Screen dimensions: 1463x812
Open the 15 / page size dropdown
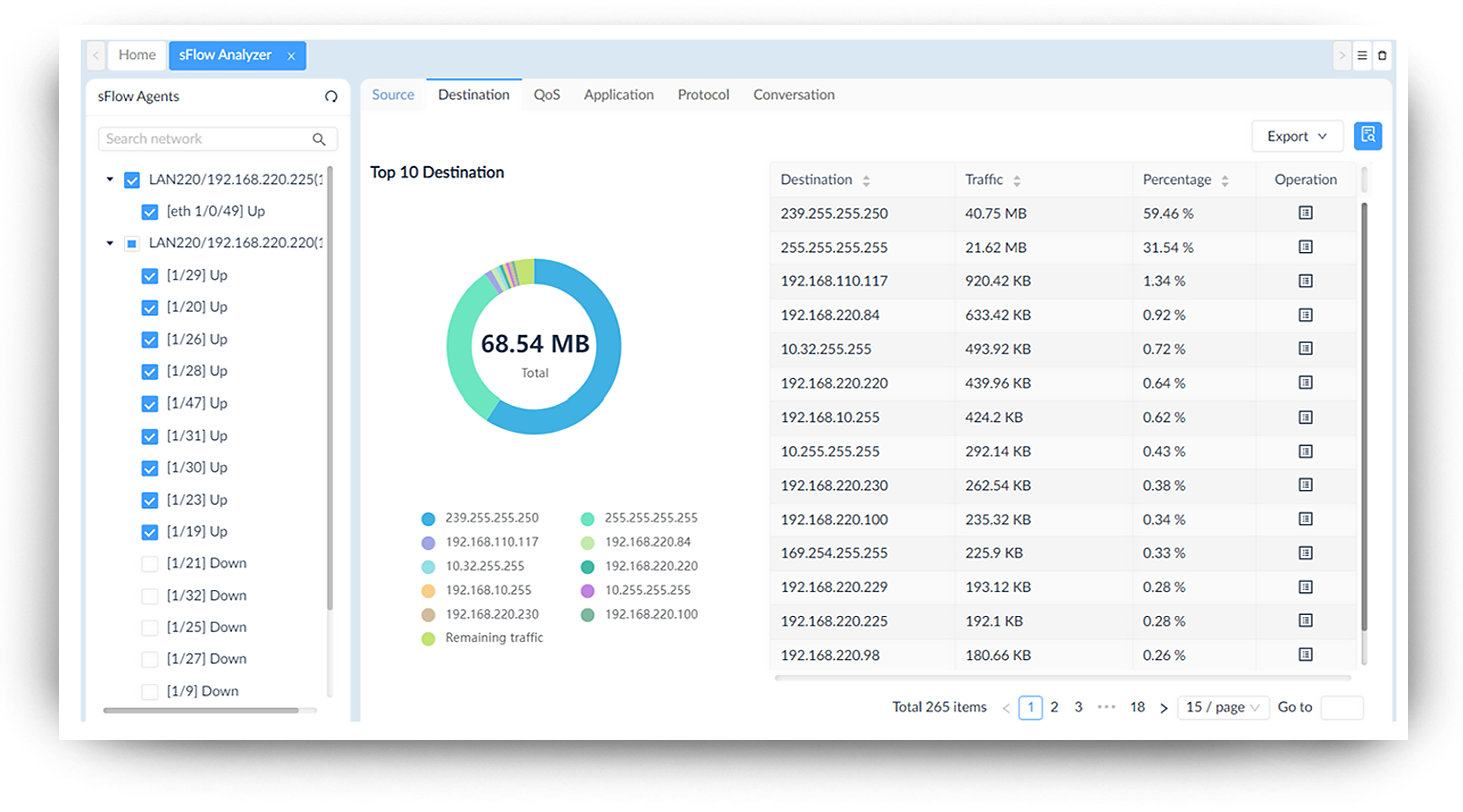tap(1223, 707)
